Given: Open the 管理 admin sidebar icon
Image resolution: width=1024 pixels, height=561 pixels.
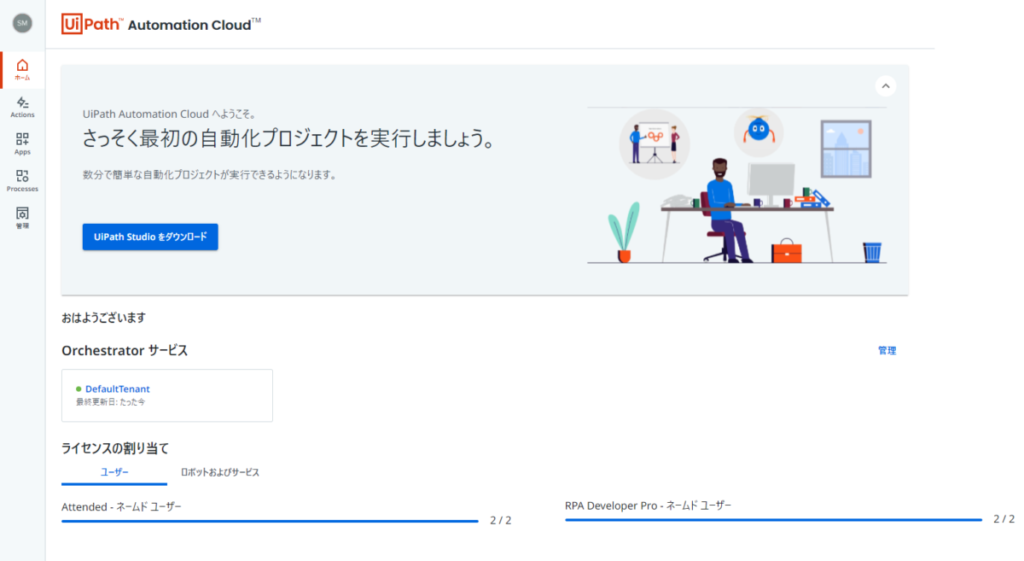Looking at the screenshot, I should click(22, 217).
